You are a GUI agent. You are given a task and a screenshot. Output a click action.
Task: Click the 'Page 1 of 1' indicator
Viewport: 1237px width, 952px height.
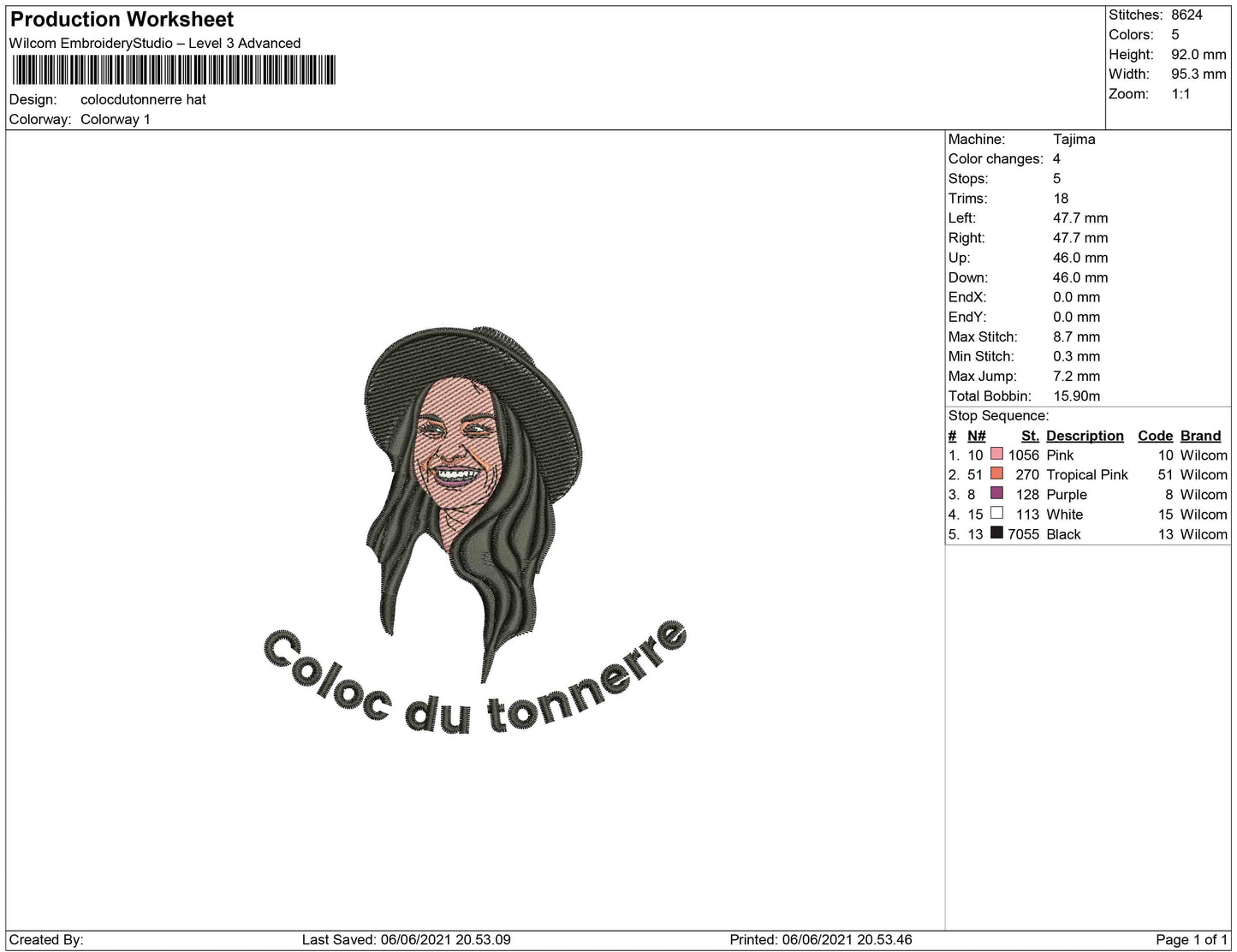pos(1191,939)
